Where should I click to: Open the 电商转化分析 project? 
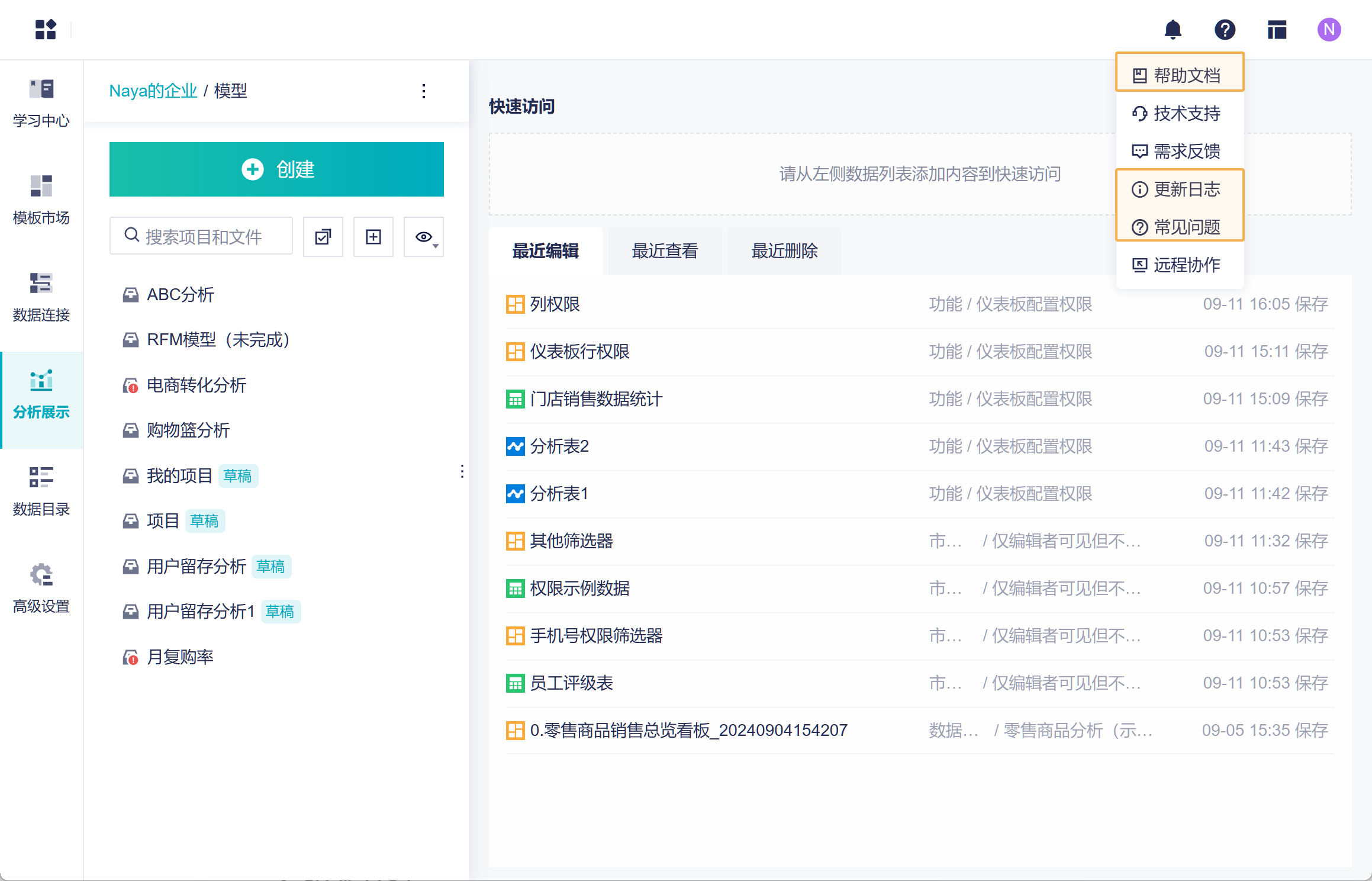coord(196,385)
